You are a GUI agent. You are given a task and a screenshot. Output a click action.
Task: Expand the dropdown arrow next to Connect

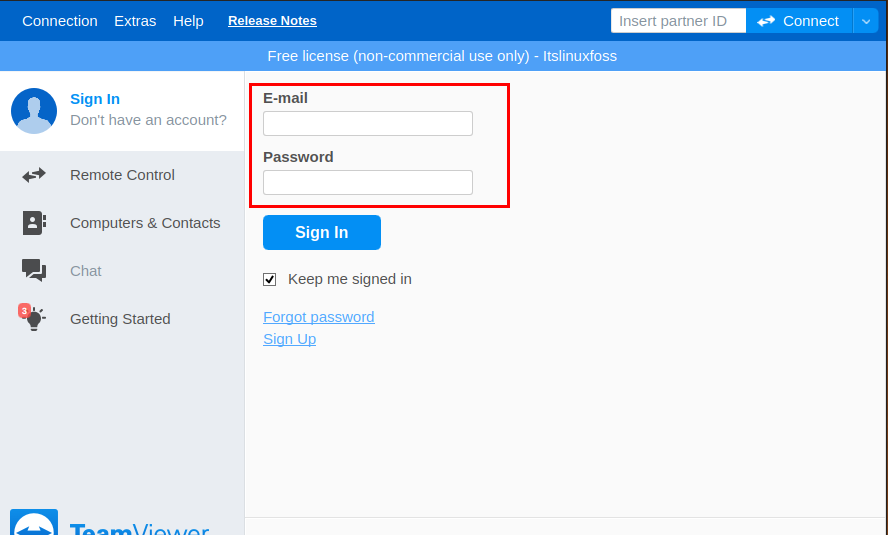[865, 21]
